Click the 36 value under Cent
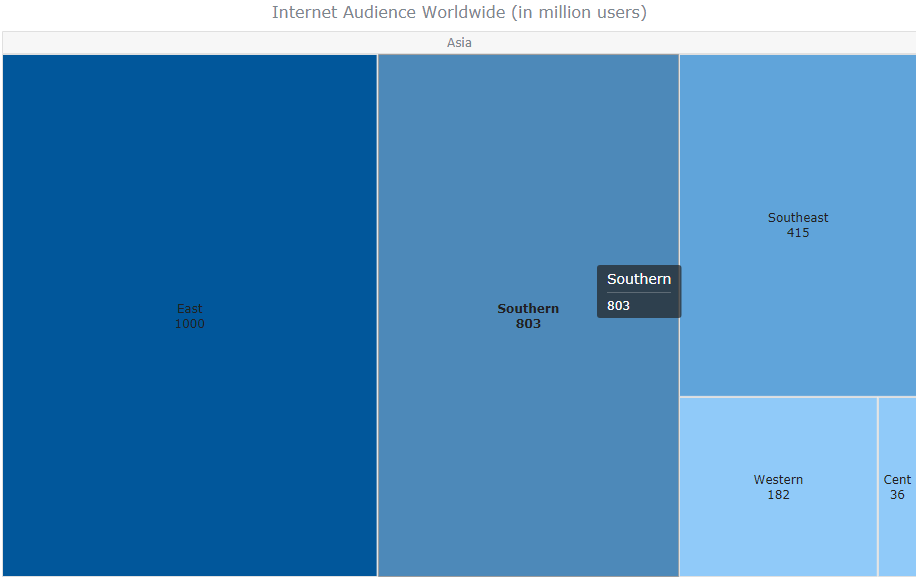Screen dimensions: 916x578 [x=897, y=495]
